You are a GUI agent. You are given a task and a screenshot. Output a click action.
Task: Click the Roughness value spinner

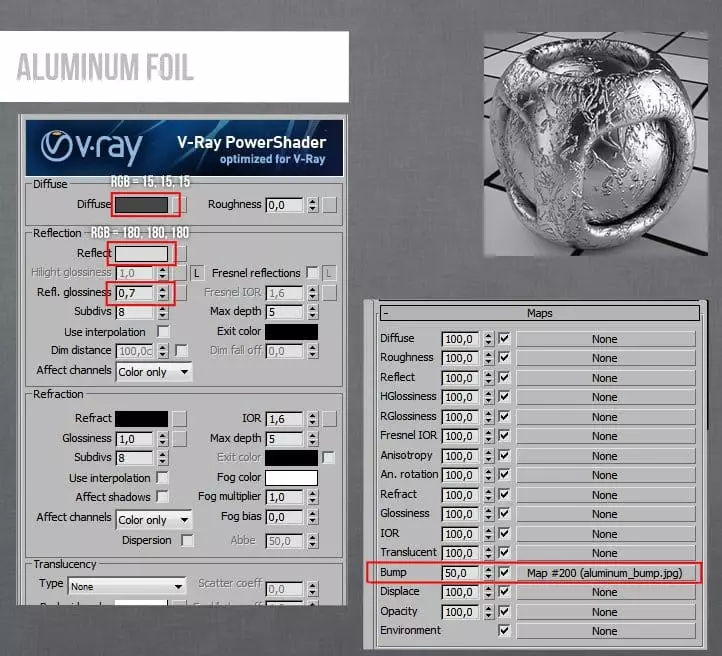[x=313, y=205]
